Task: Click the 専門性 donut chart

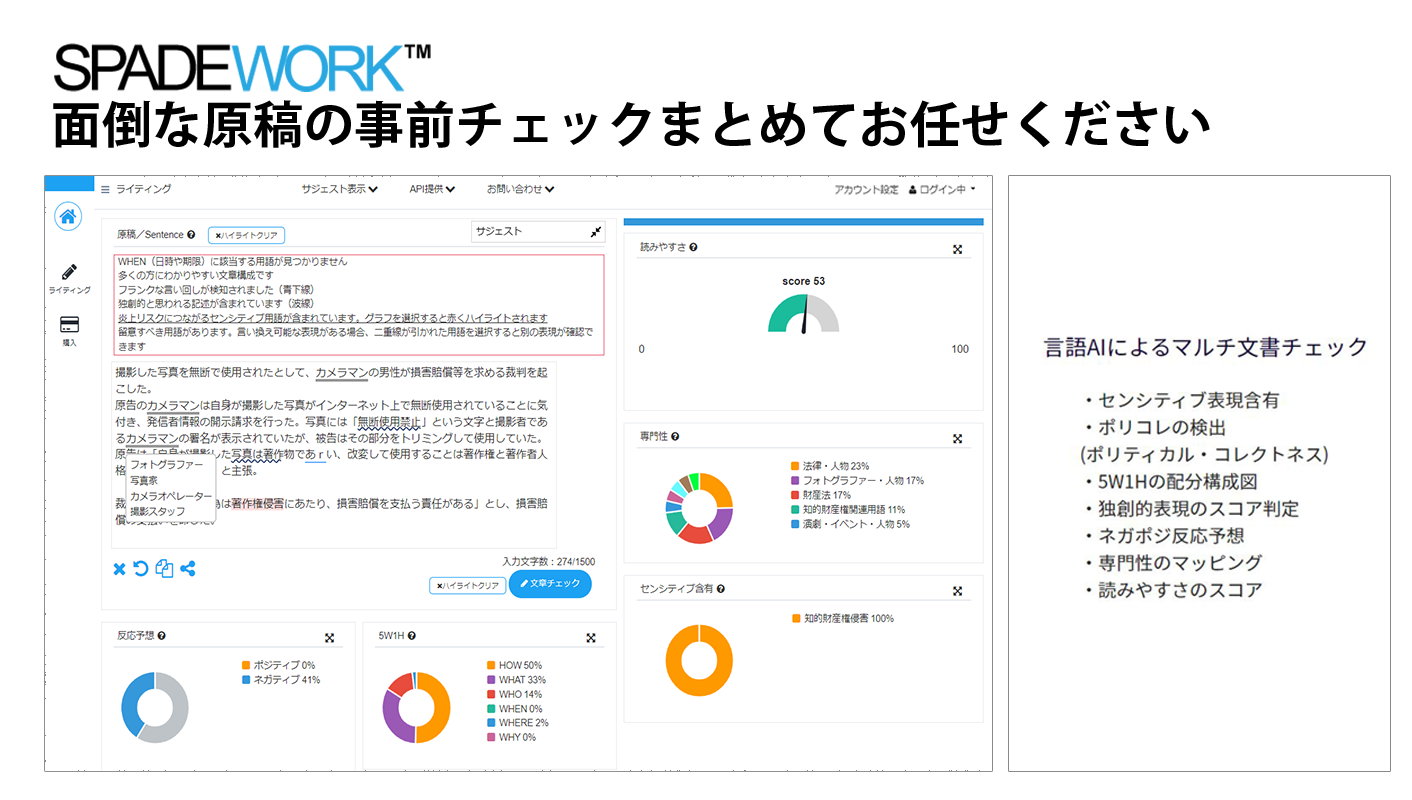Action: coord(699,509)
